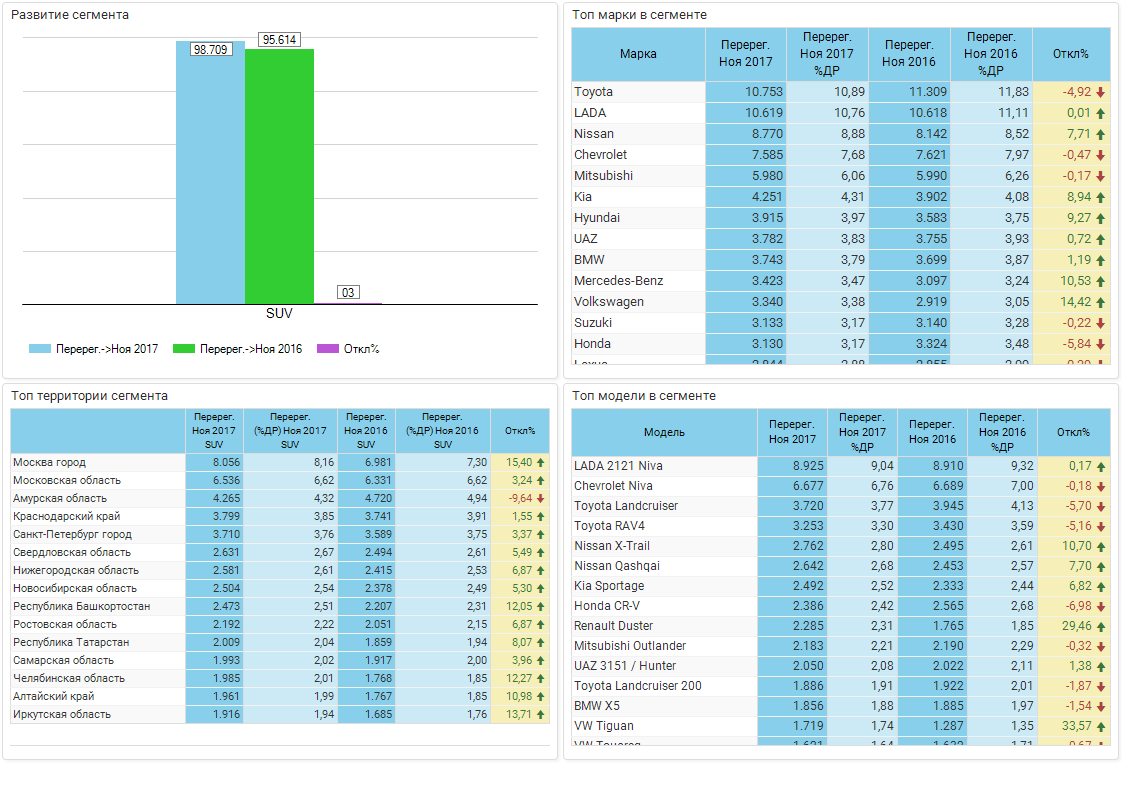
Task: Click the green arrow in Иркутская область row
Action: pyautogui.click(x=541, y=715)
